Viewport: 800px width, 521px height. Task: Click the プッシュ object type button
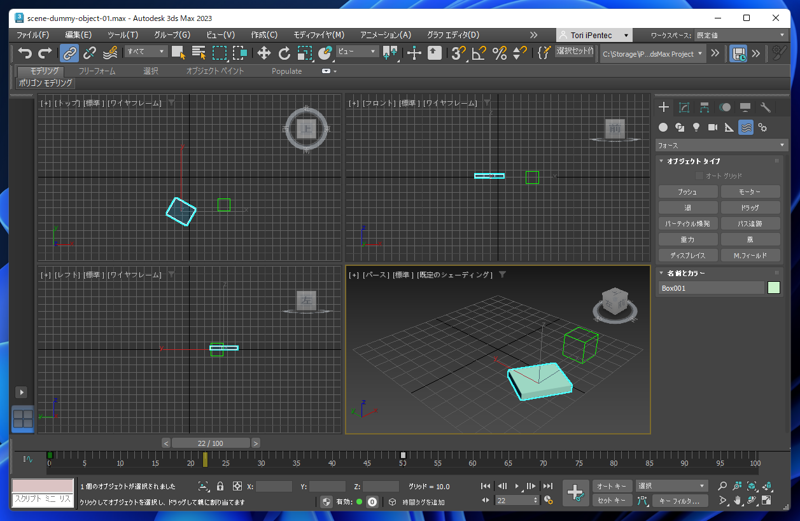point(687,191)
